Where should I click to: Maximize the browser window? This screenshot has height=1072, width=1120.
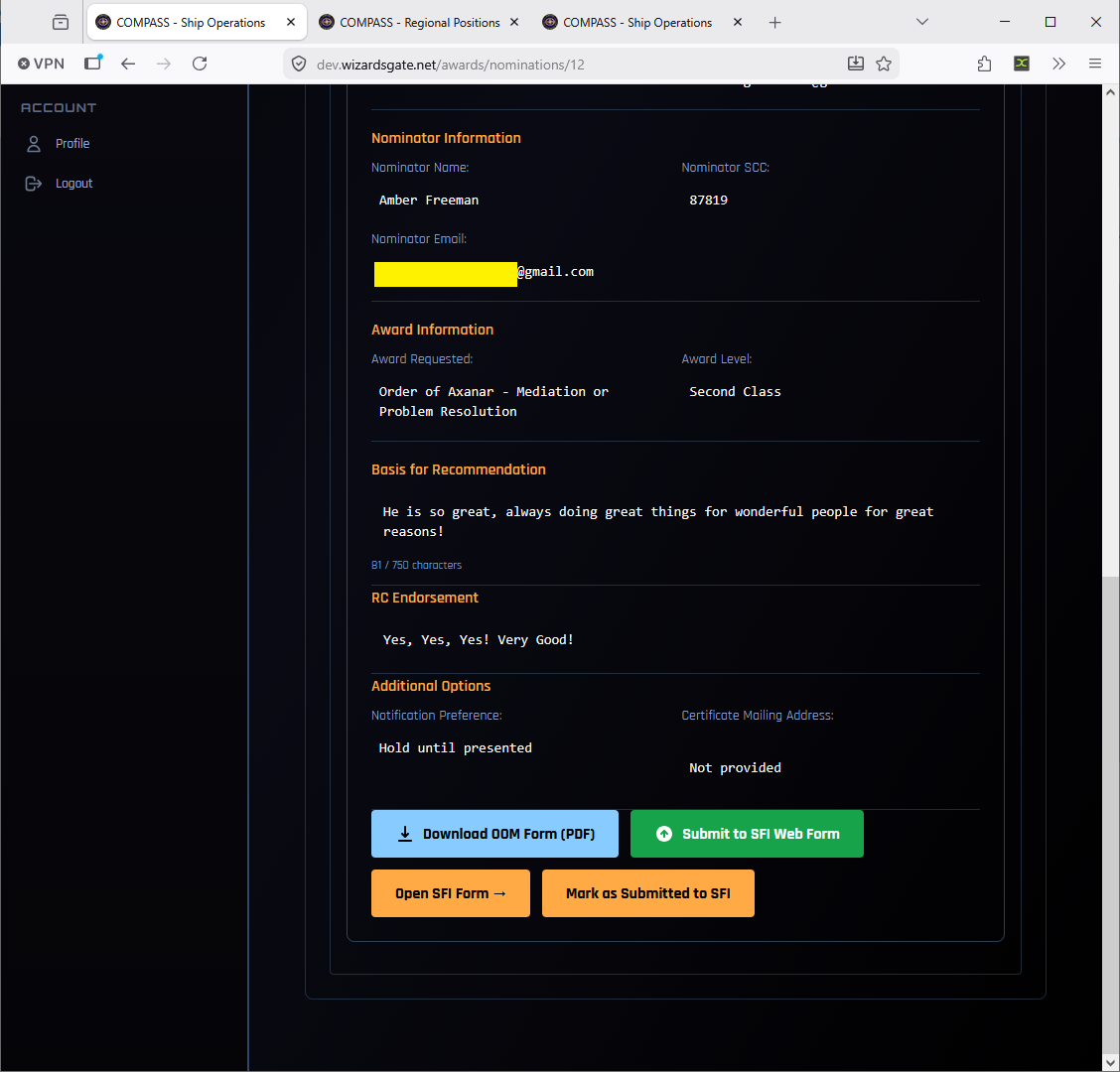[x=1050, y=22]
